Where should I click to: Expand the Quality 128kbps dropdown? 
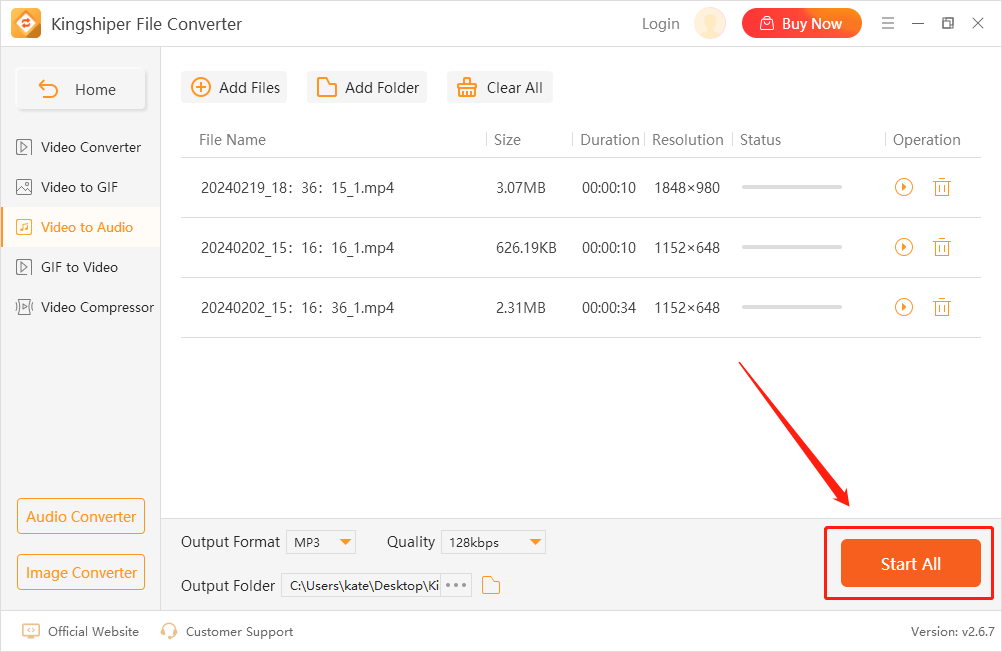[493, 542]
